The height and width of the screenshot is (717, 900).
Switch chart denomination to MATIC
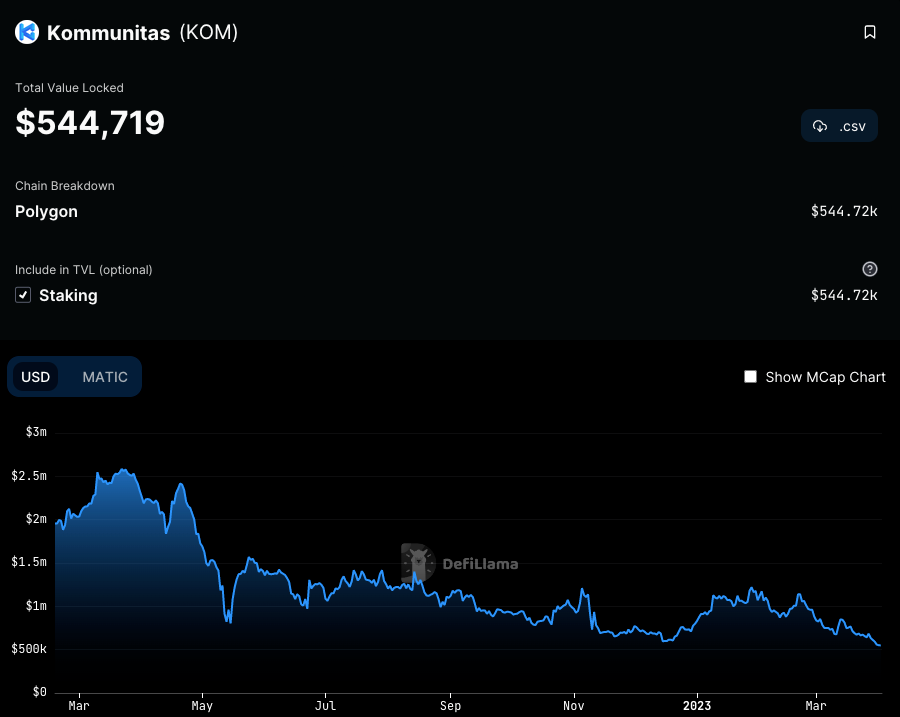[105, 377]
